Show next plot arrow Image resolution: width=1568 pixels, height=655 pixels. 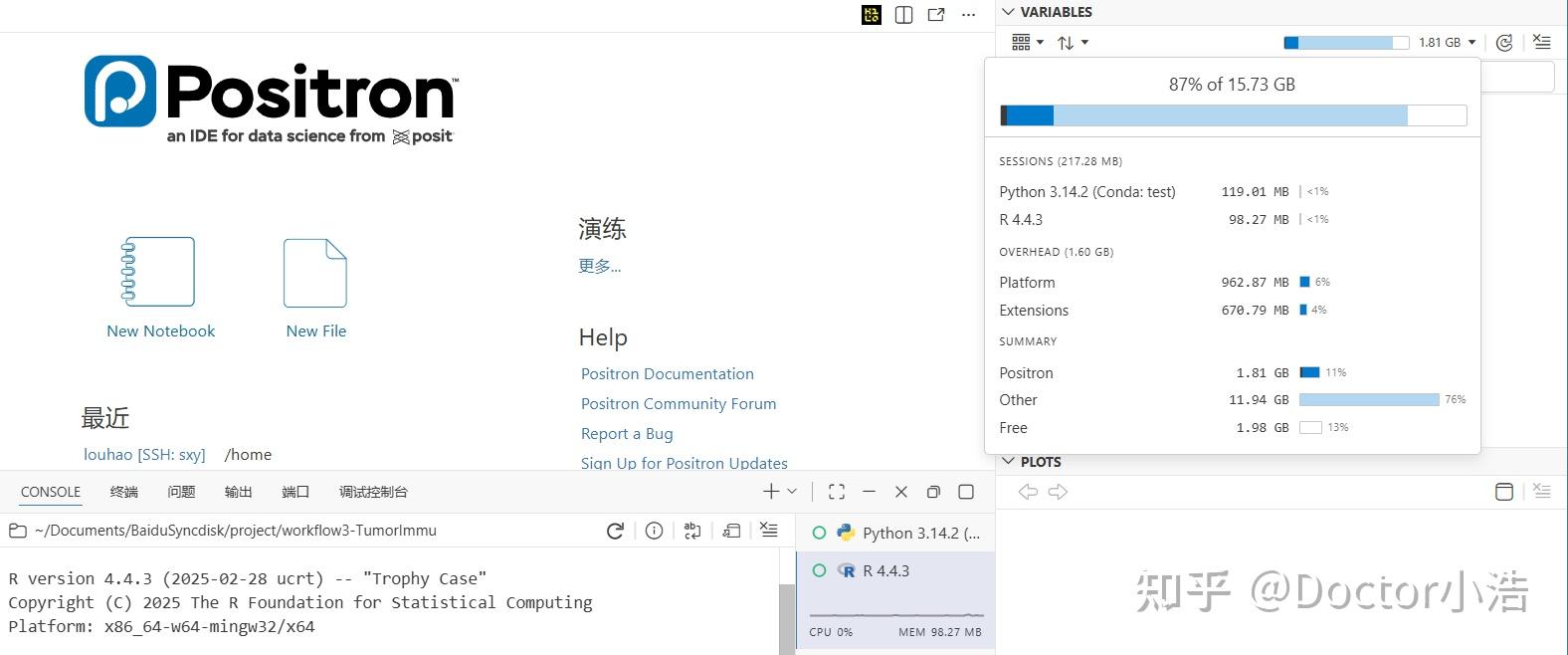point(1059,492)
